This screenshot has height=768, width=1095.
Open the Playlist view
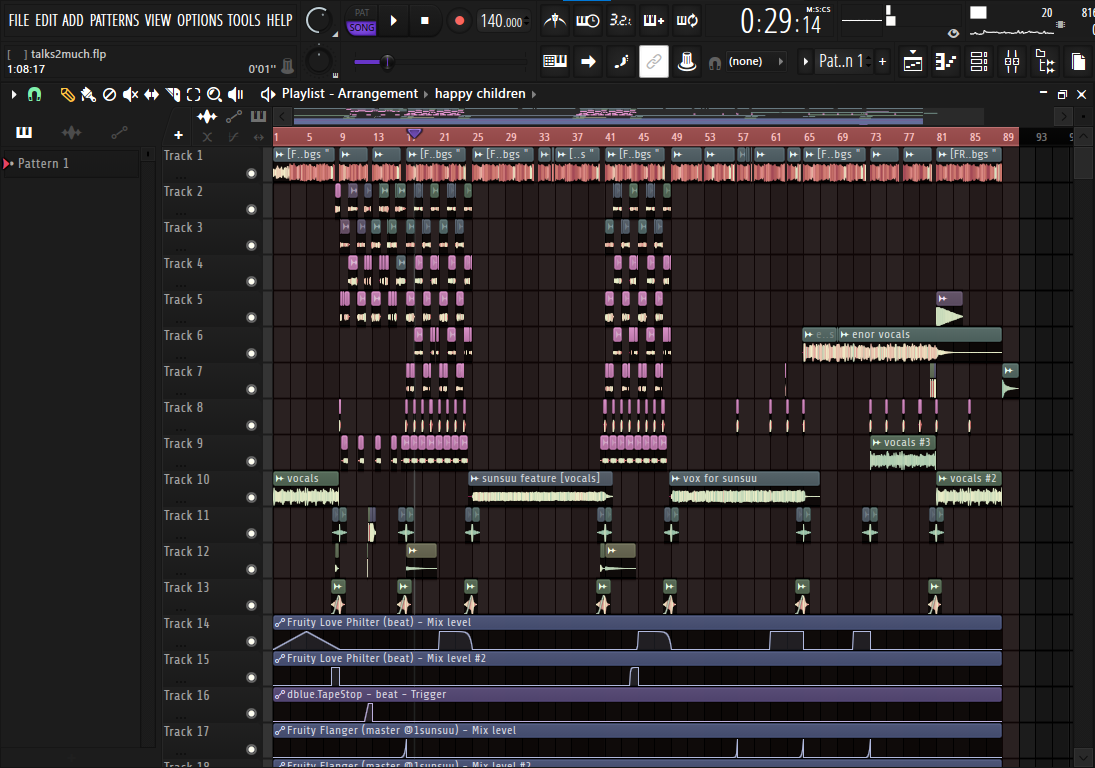coord(913,61)
